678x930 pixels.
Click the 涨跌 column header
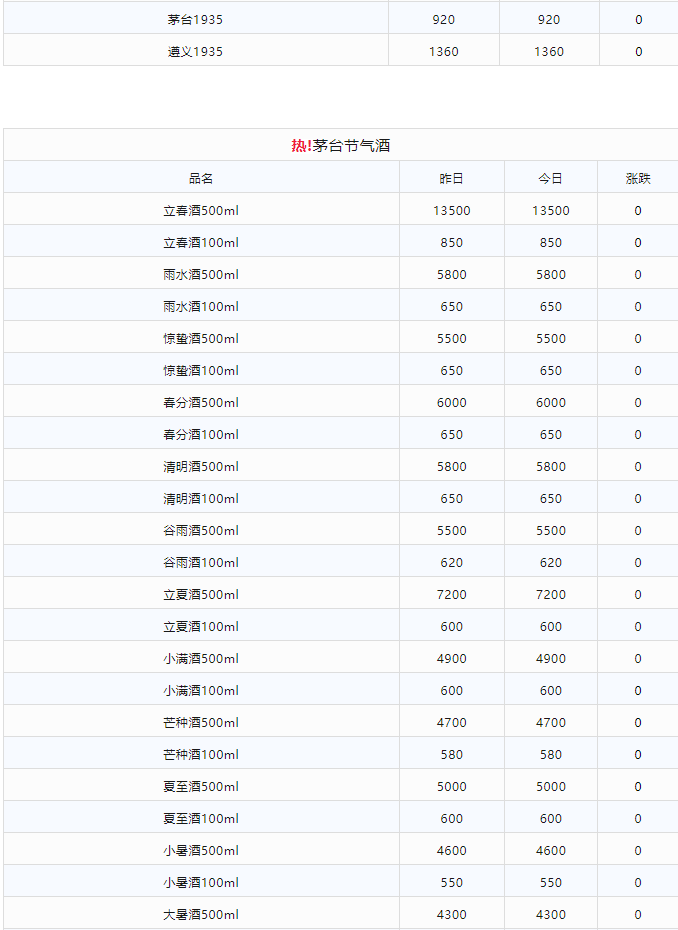pyautogui.click(x=638, y=179)
